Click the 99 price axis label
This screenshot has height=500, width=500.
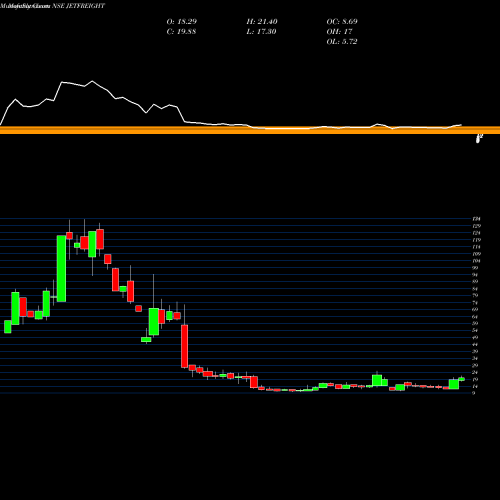(475, 268)
